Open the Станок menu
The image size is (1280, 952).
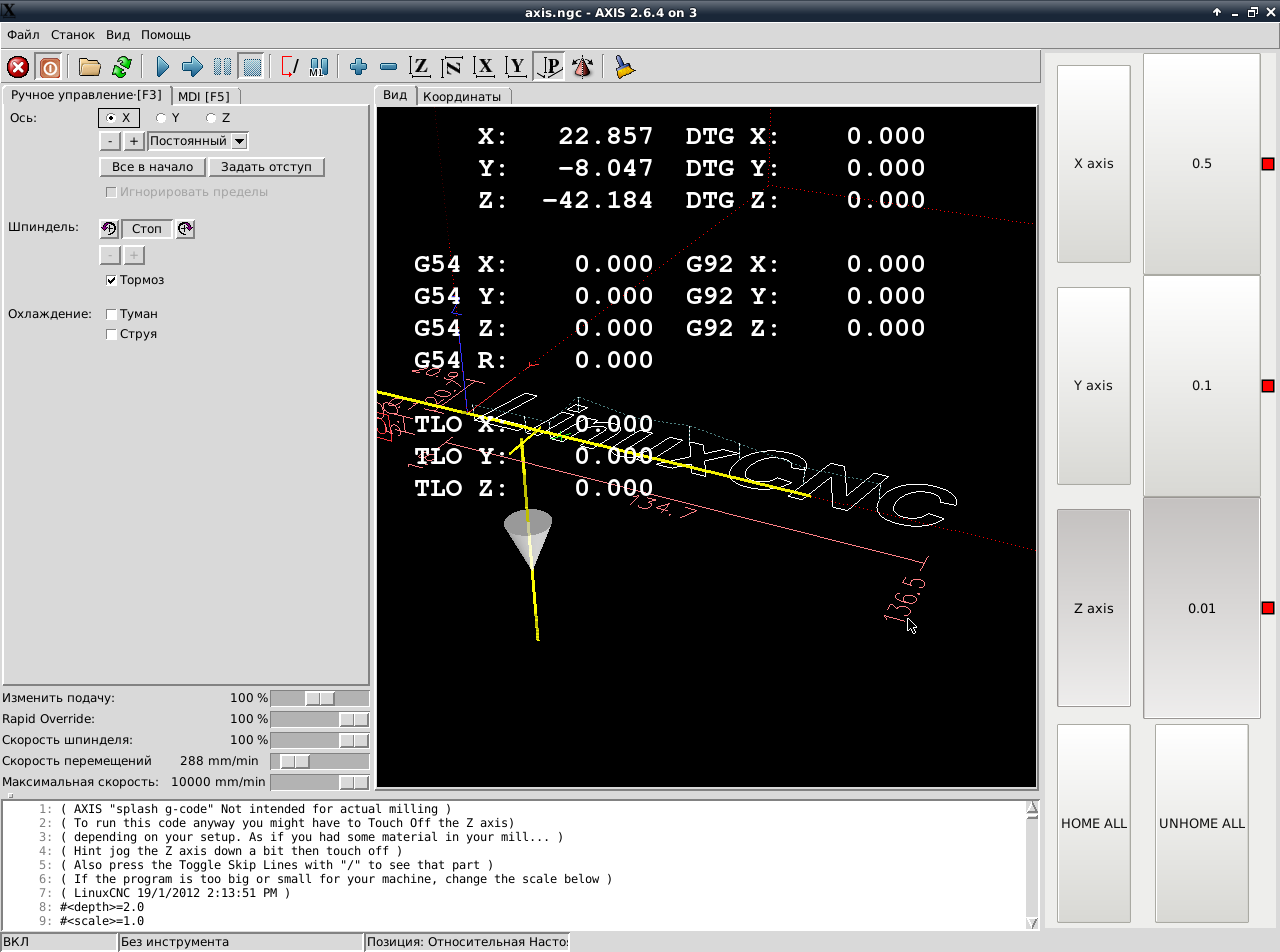pyautogui.click(x=73, y=34)
